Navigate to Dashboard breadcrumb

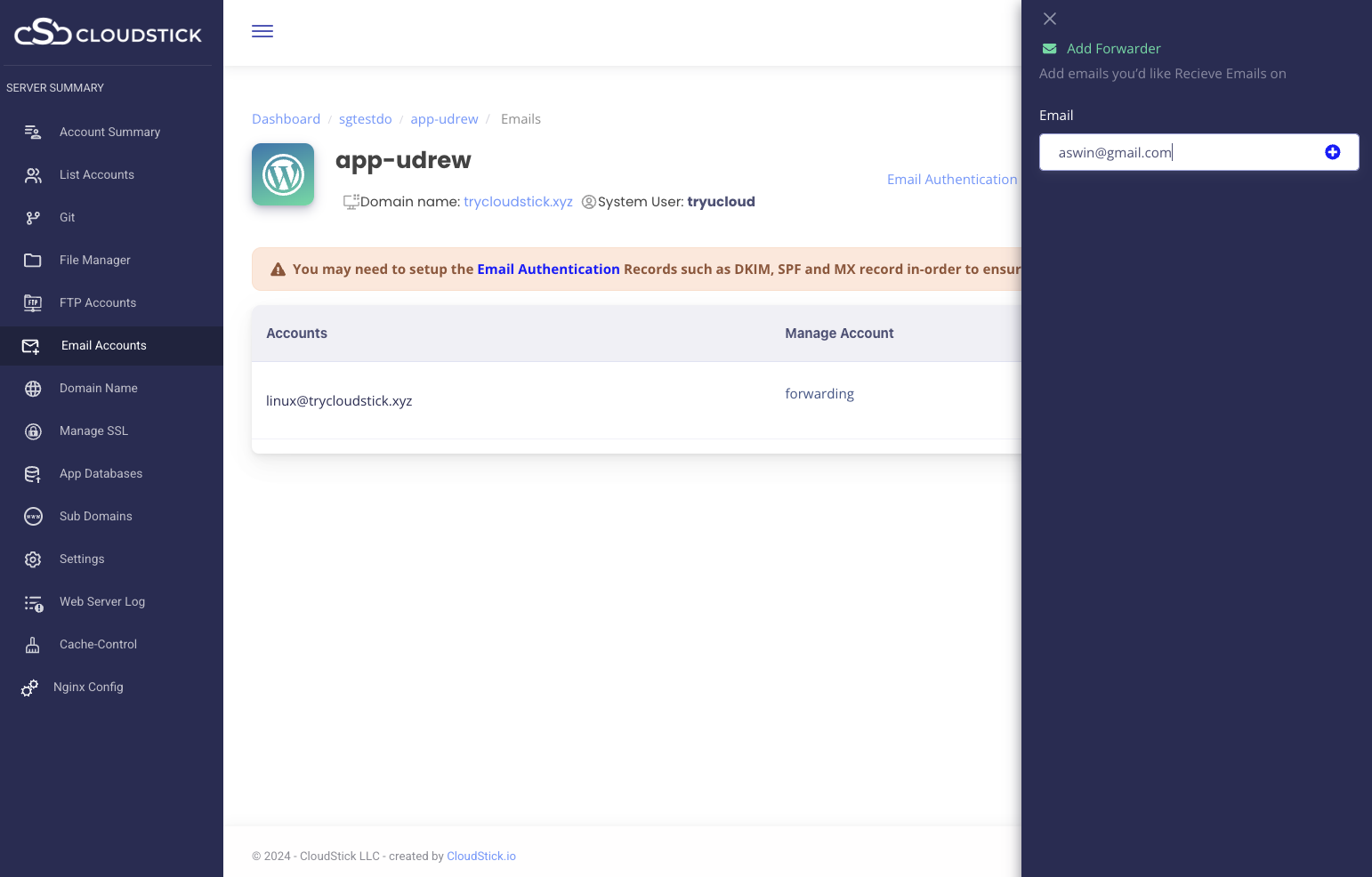pos(286,119)
